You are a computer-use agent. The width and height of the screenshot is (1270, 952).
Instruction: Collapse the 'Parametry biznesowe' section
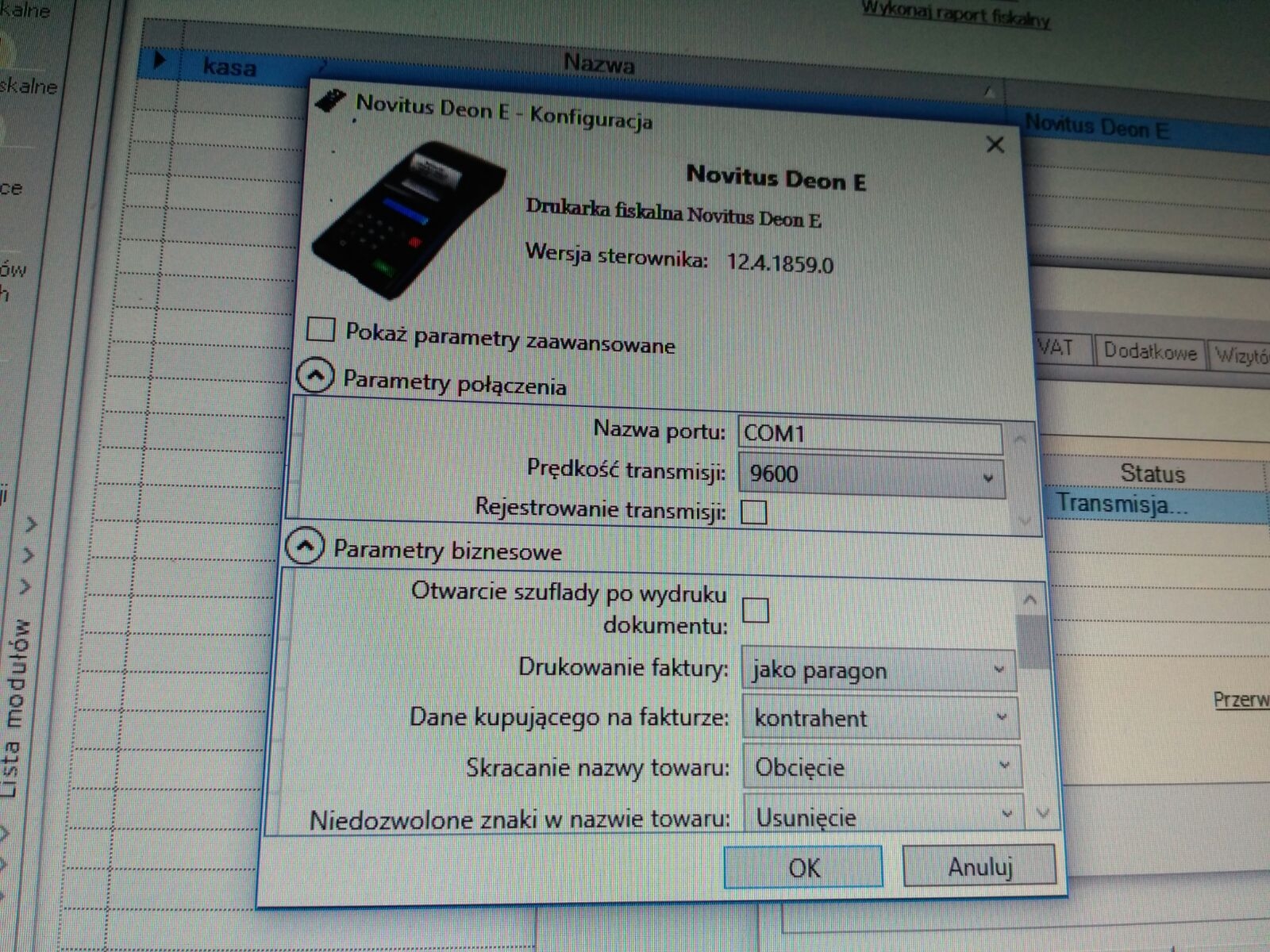coord(305,546)
